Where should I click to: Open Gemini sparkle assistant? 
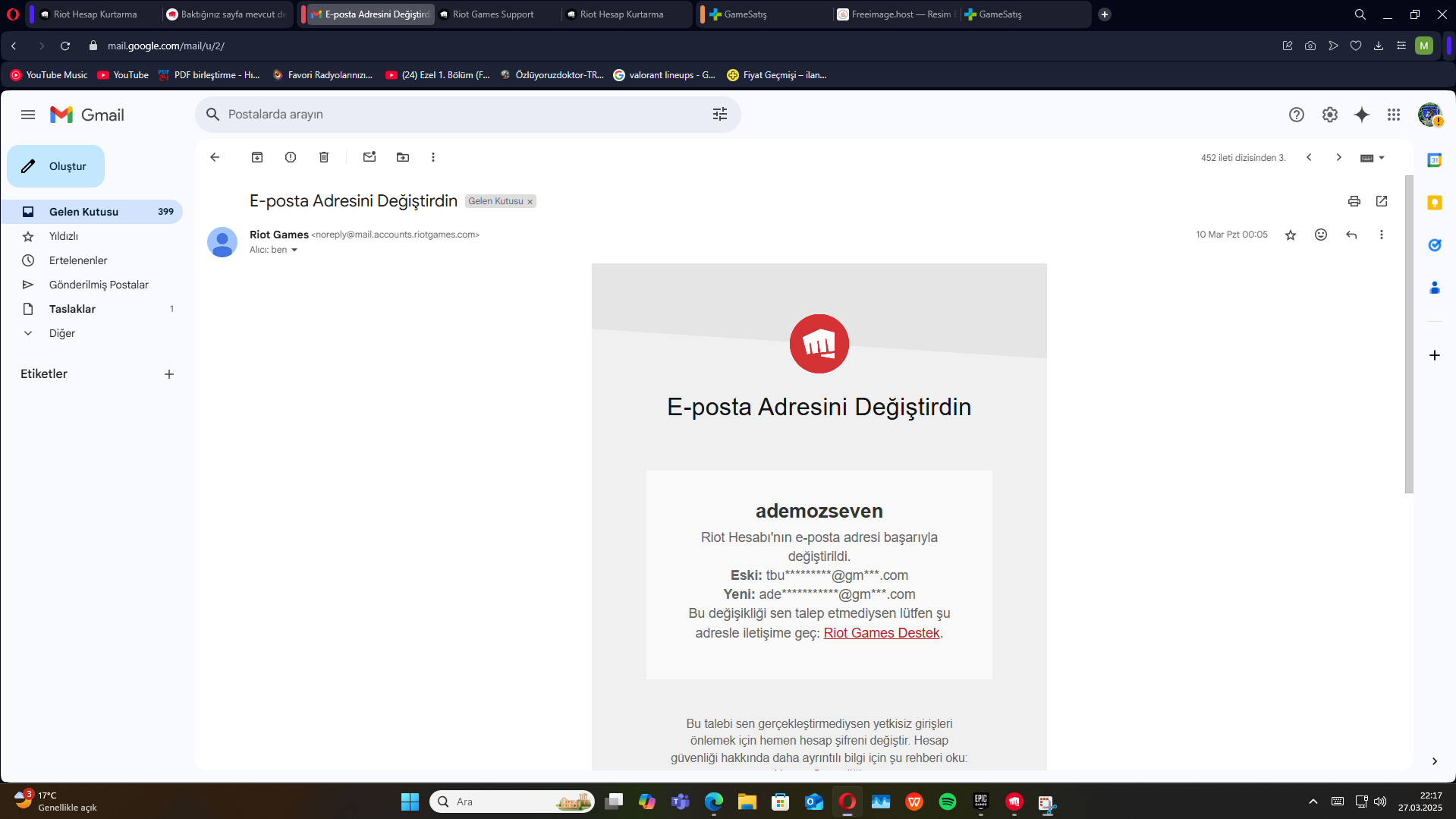(x=1362, y=115)
